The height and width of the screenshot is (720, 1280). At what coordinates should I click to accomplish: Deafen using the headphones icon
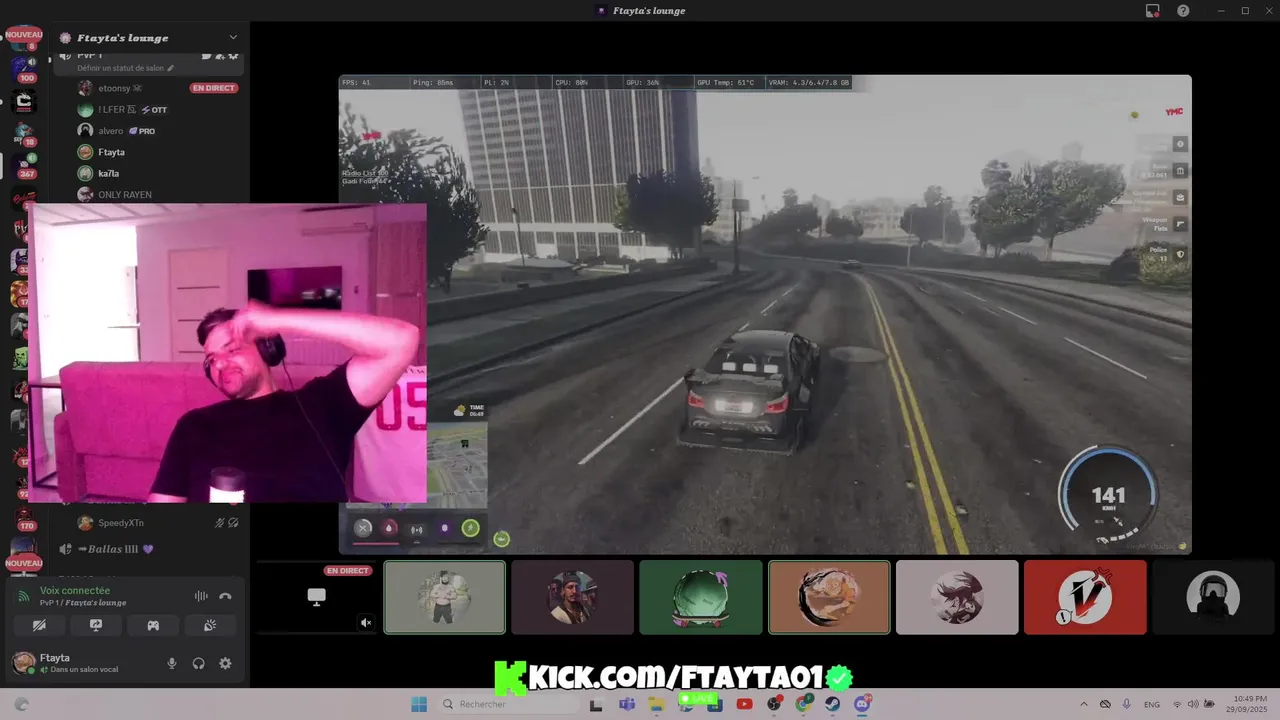pos(198,663)
